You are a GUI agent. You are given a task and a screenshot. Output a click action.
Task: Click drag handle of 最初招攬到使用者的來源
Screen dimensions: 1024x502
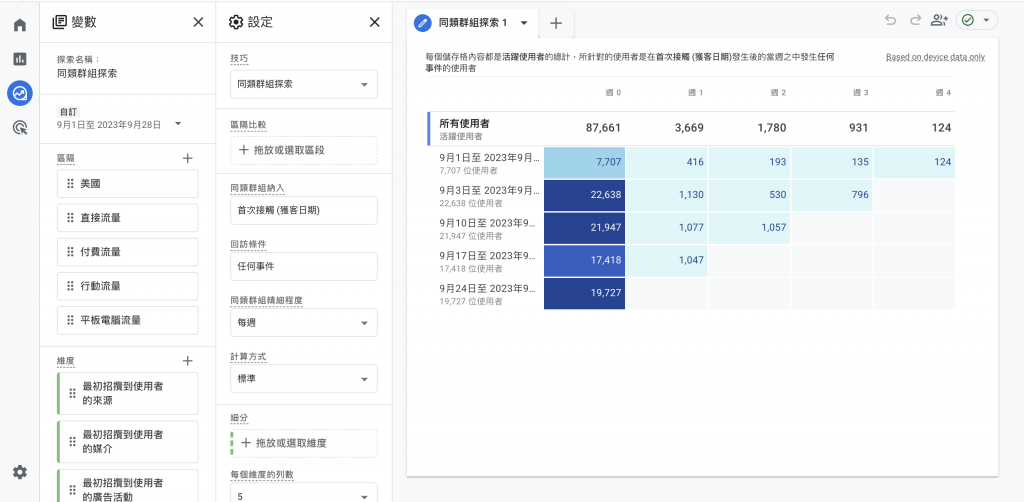pyautogui.click(x=72, y=394)
